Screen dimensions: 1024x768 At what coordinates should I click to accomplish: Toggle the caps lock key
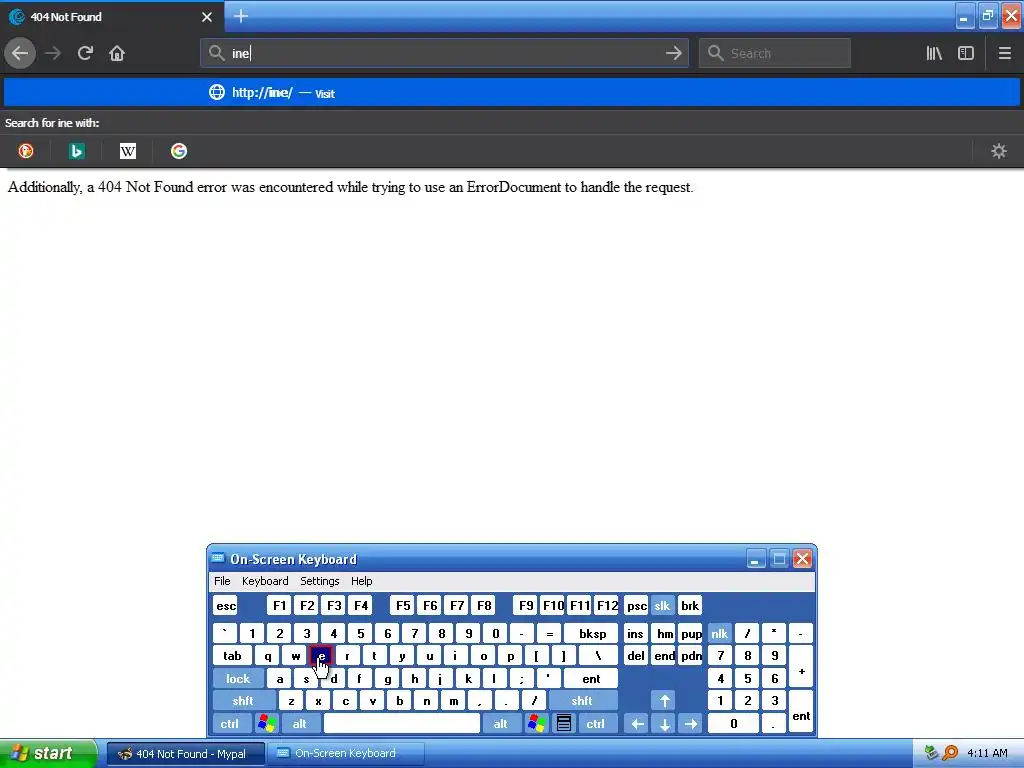tap(238, 679)
